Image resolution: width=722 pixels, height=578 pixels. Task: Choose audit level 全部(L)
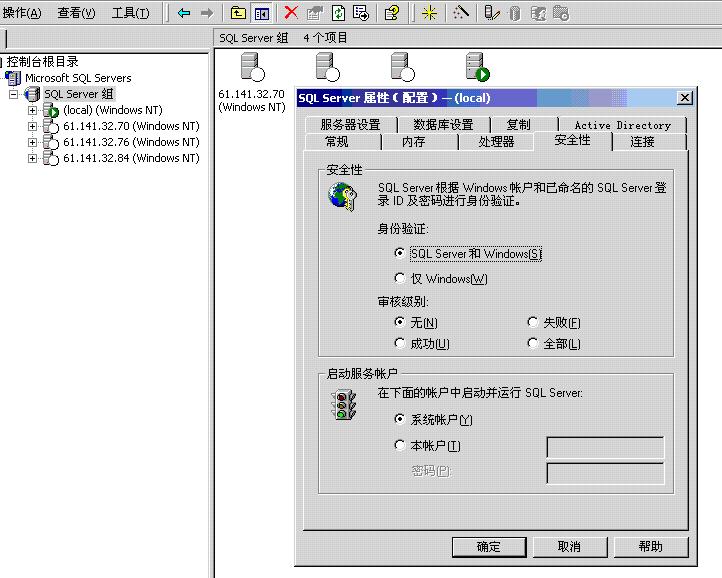tap(533, 343)
